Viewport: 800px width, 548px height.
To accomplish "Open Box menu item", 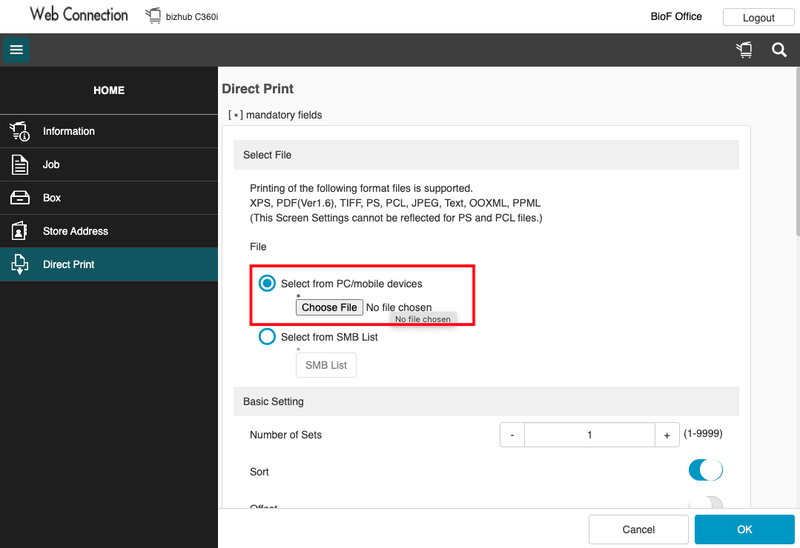I will tap(109, 197).
